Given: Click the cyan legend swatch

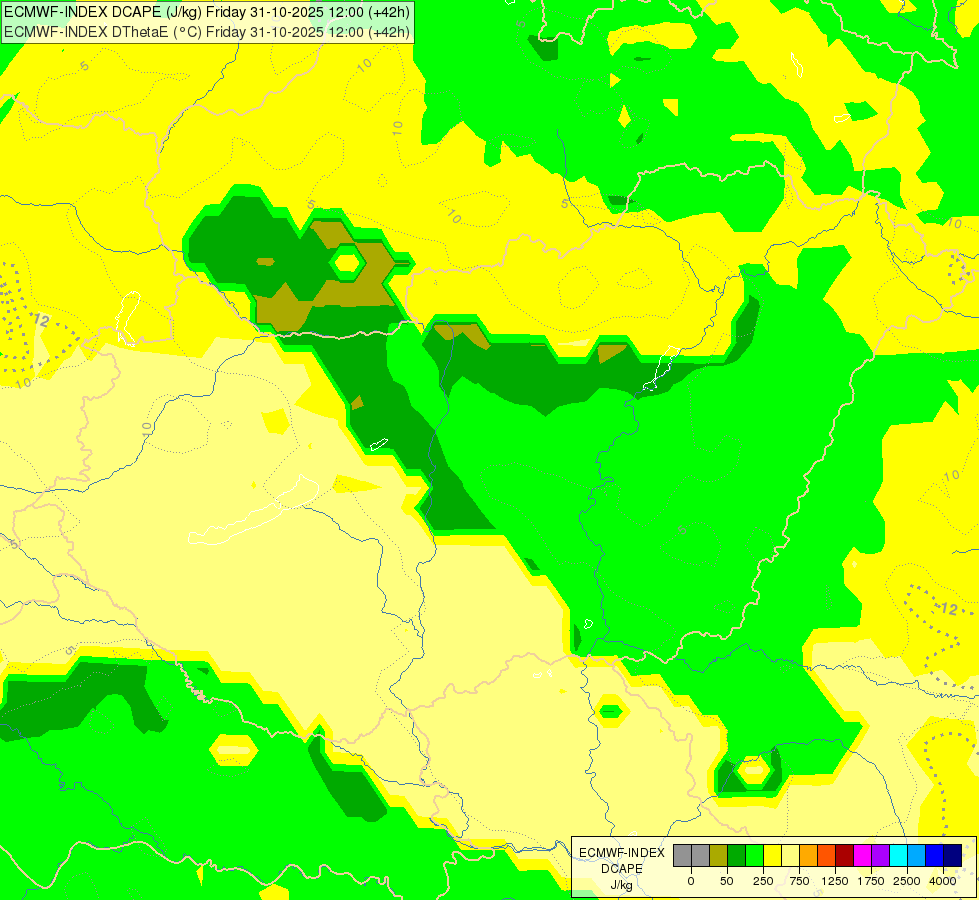Looking at the screenshot, I should click(898, 855).
